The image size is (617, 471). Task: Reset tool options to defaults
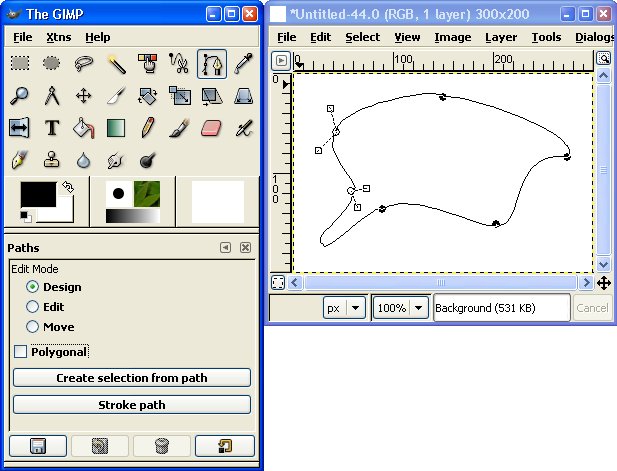click(x=225, y=446)
